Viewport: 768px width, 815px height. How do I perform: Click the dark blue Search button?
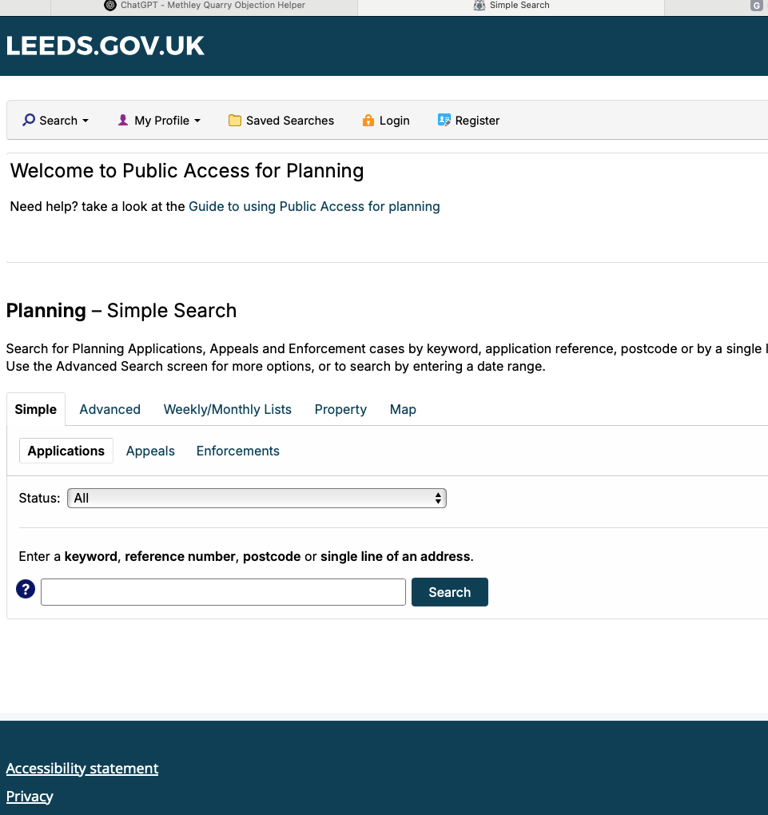pyautogui.click(x=449, y=592)
